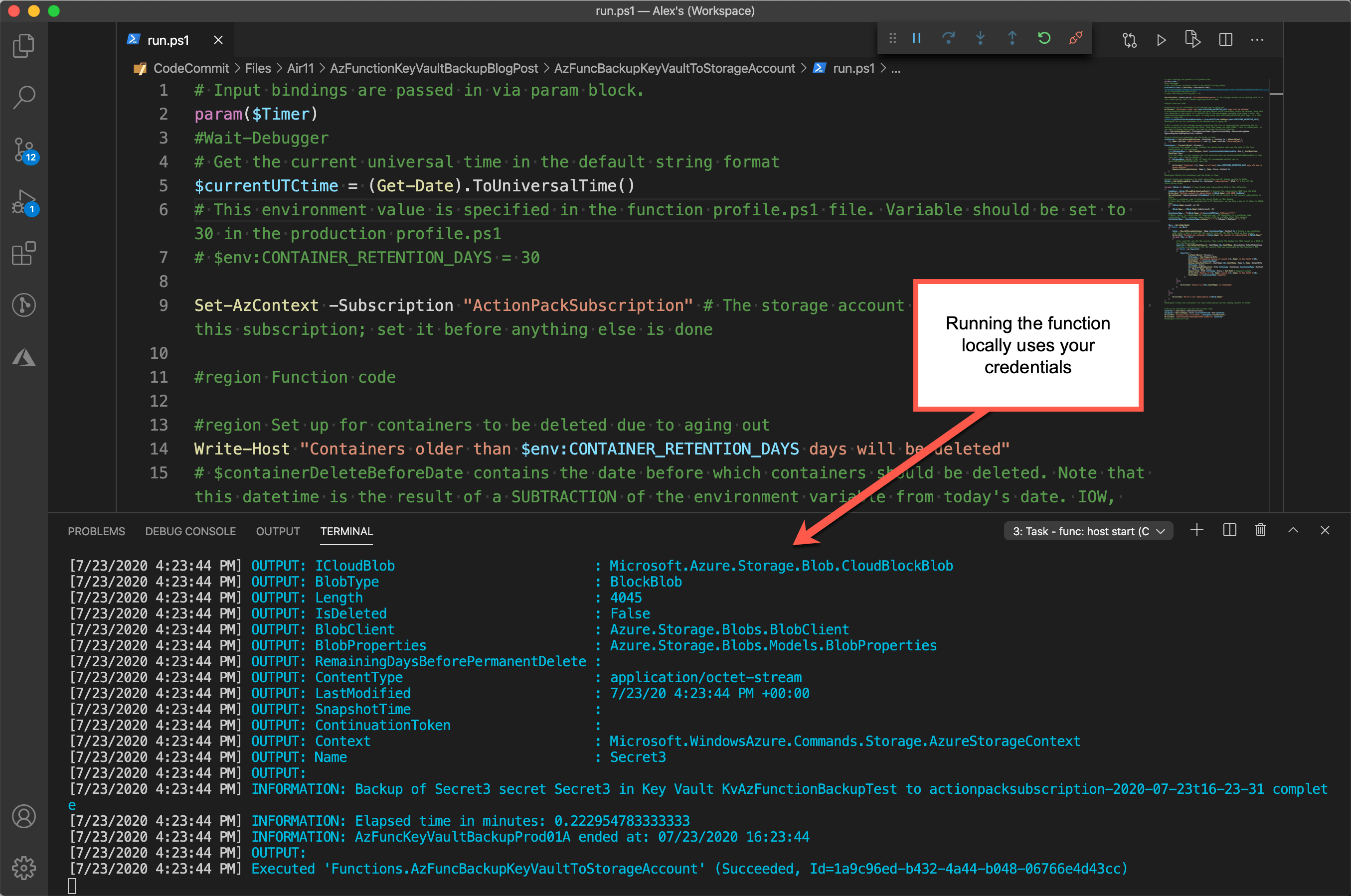Open the Search view in the sidebar
The width and height of the screenshot is (1351, 896).
click(x=24, y=97)
